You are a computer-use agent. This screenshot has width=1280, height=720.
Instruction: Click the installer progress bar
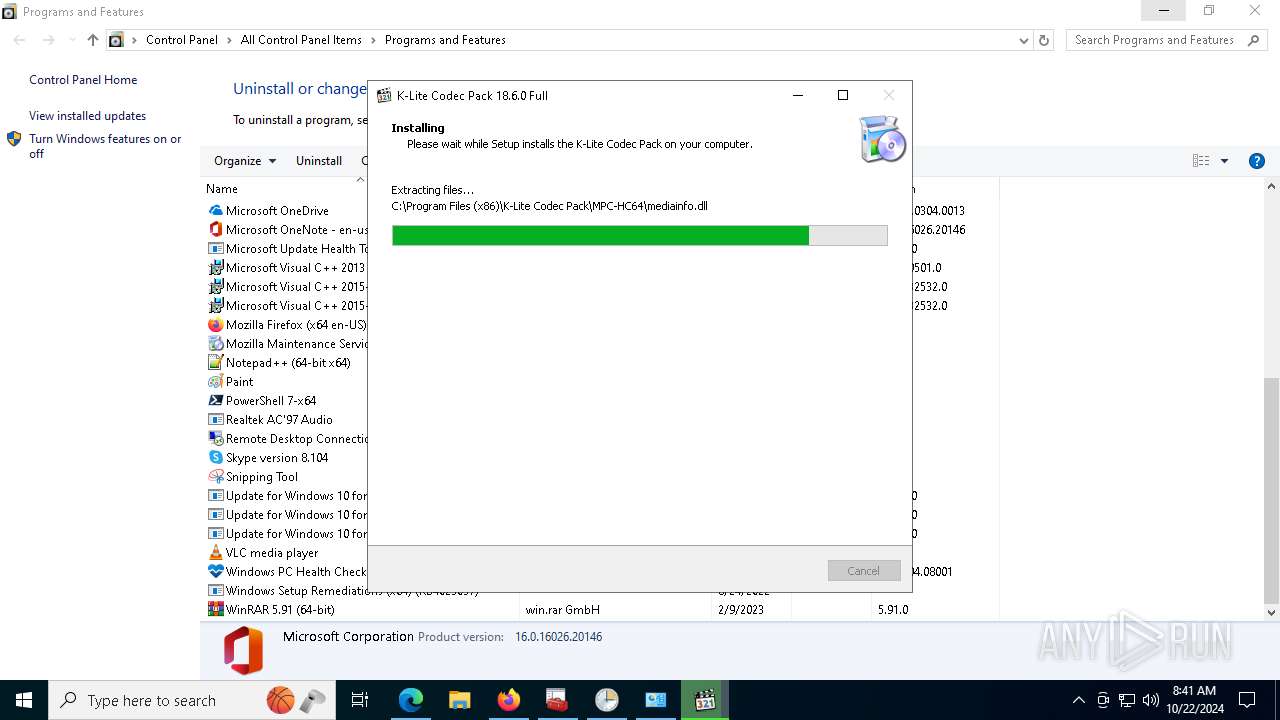(x=640, y=235)
